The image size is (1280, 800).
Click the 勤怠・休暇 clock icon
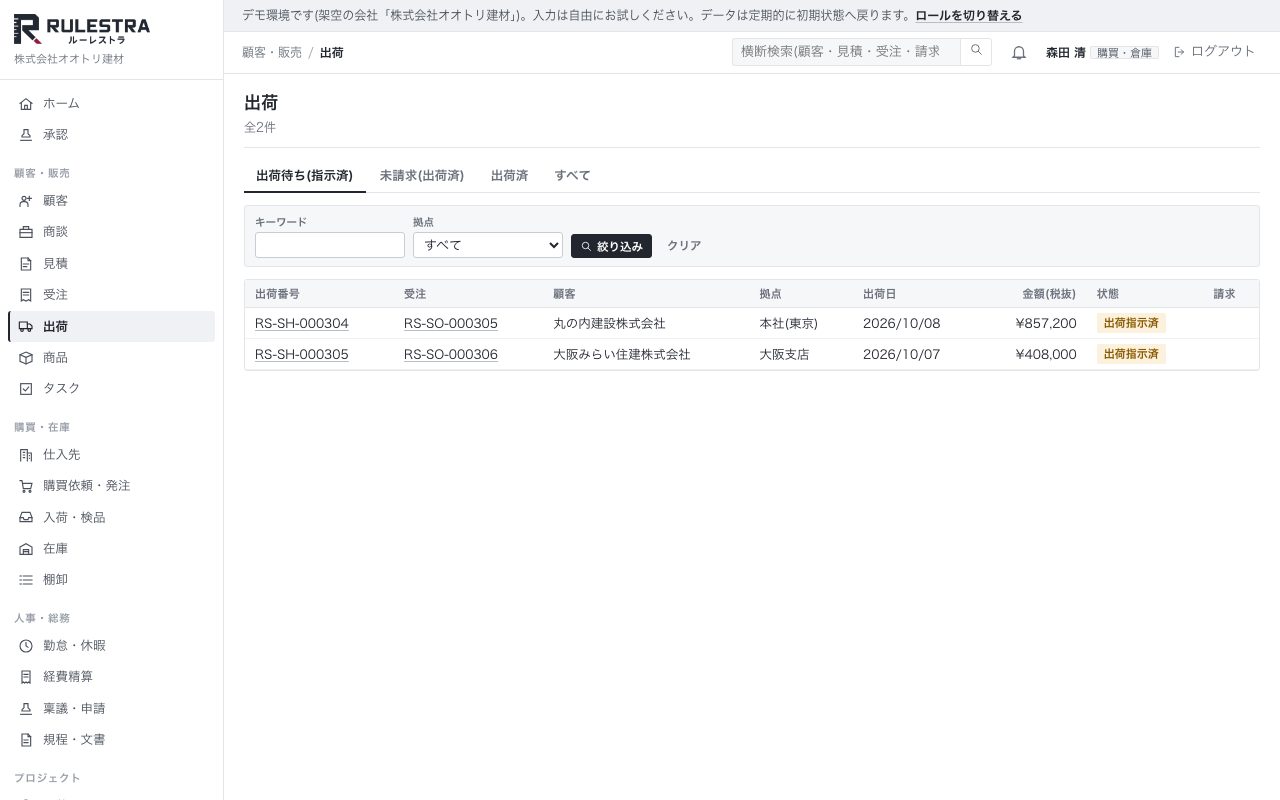tap(26, 646)
